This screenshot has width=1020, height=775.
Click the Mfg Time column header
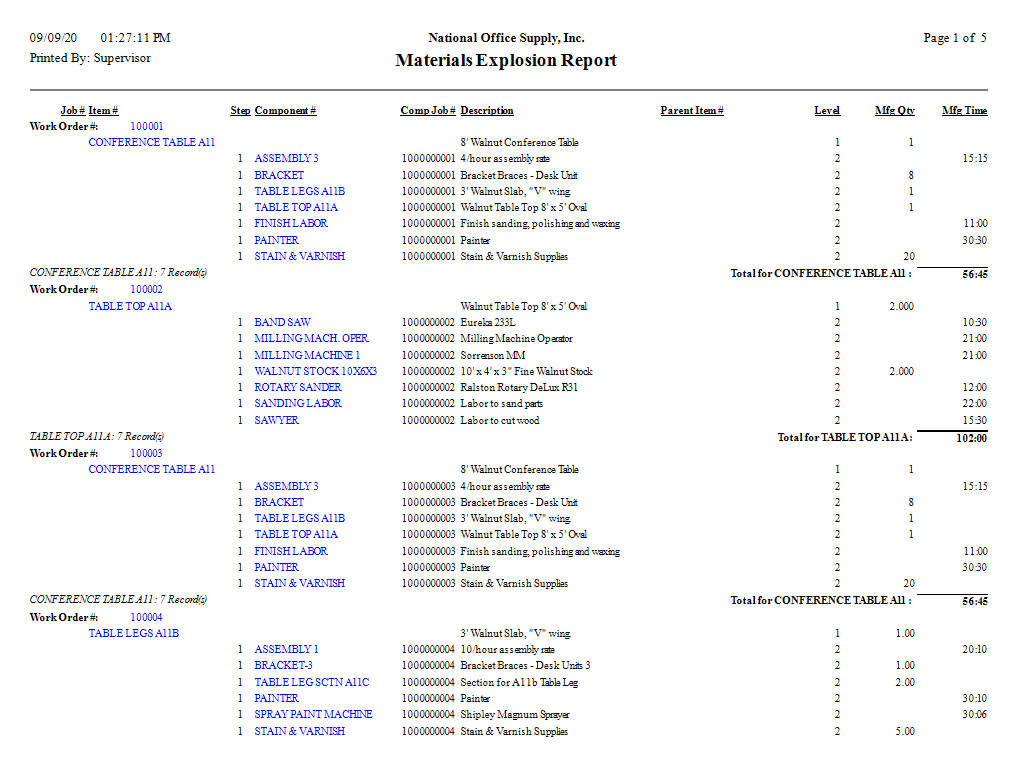coord(964,111)
